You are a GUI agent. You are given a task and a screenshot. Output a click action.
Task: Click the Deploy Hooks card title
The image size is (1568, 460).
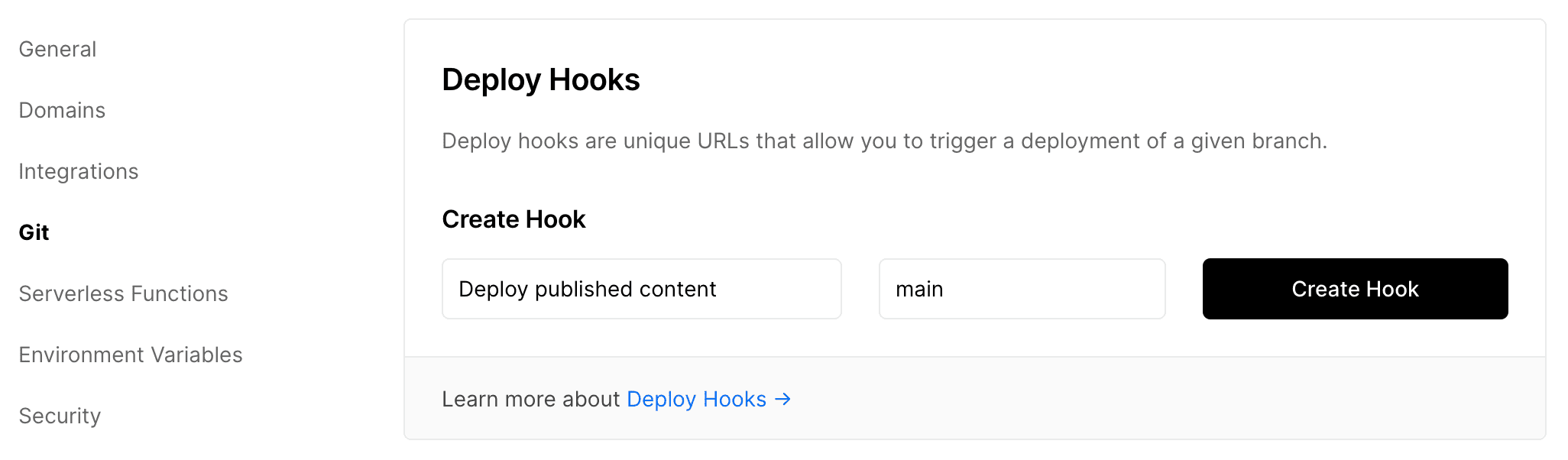point(540,79)
